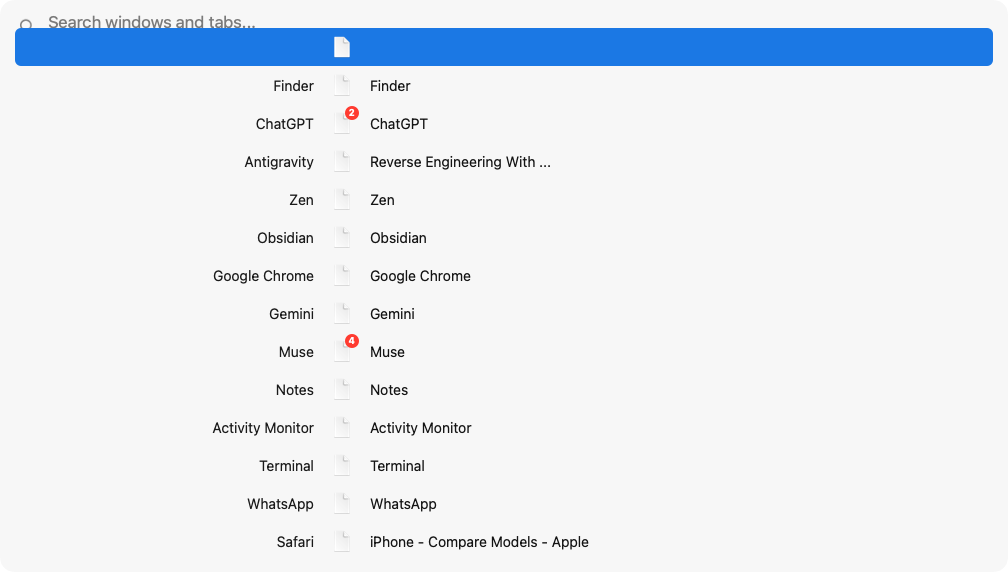Switch to the WhatsApp window title
The width and height of the screenshot is (1008, 572).
403,503
